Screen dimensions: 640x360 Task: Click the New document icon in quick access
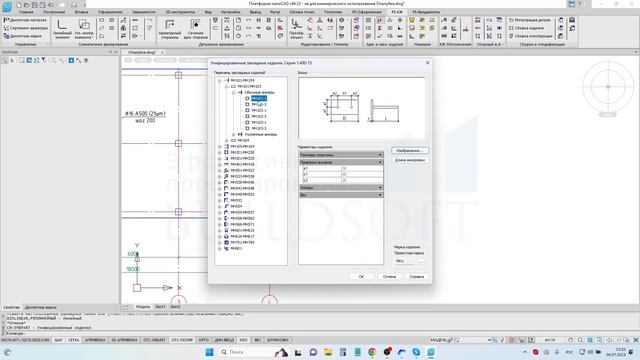click(19, 5)
